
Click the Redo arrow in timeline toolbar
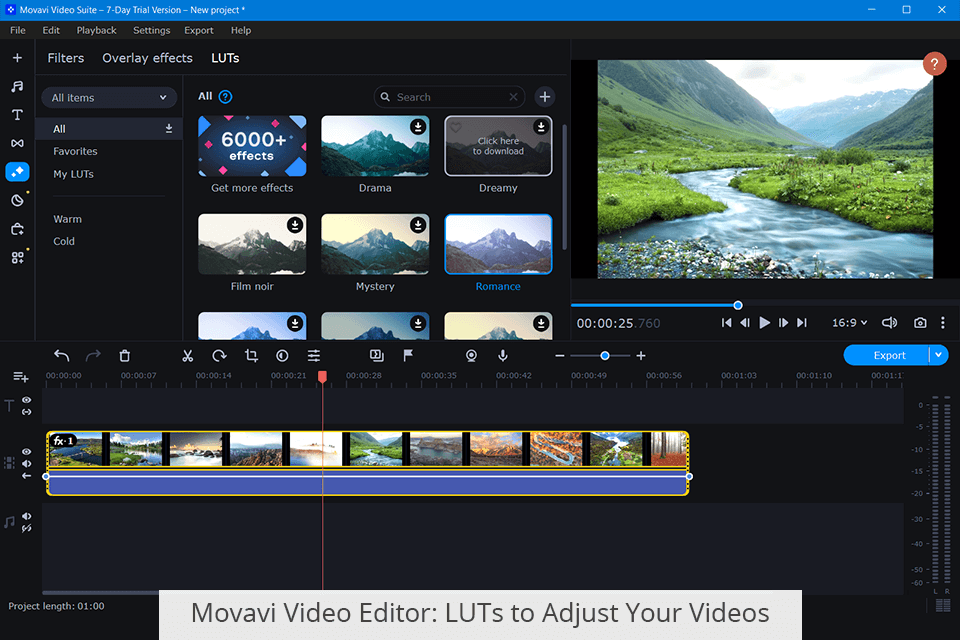(x=93, y=355)
